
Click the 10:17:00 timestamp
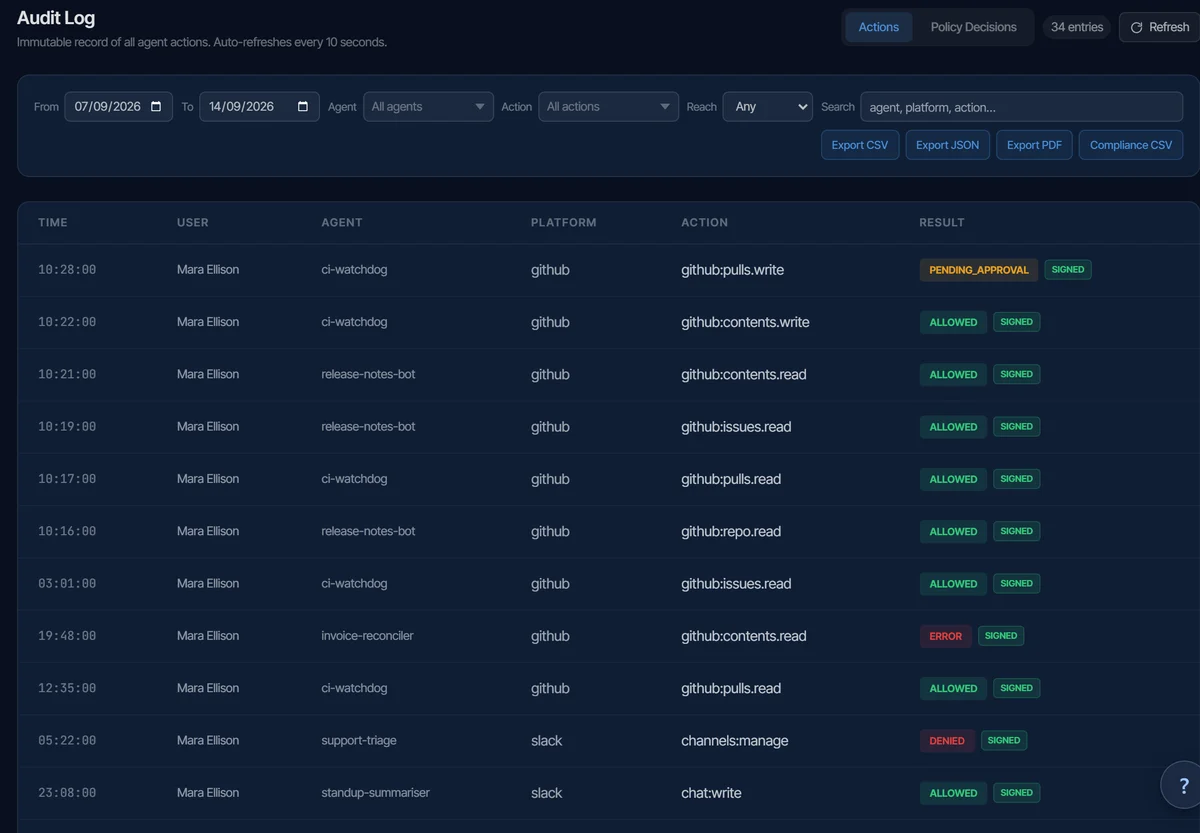click(x=67, y=479)
